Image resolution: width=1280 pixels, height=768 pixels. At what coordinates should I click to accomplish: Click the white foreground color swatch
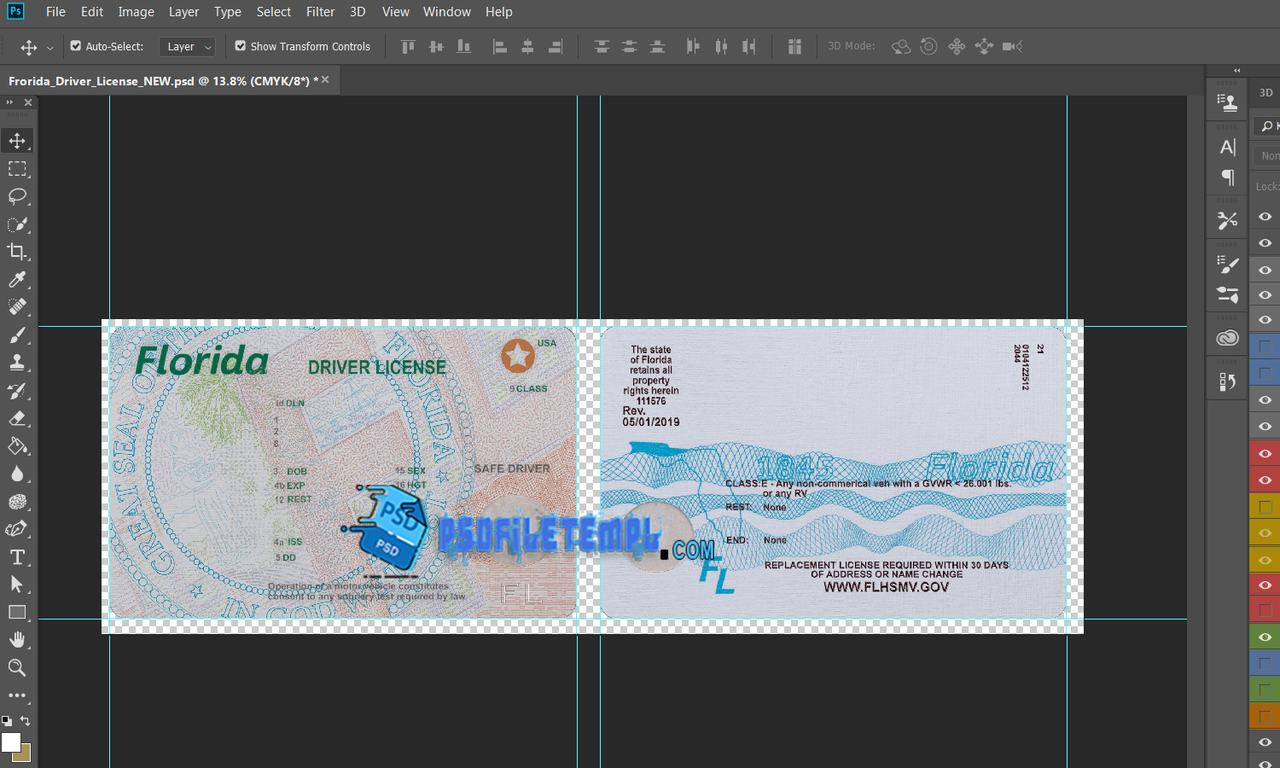[11, 742]
